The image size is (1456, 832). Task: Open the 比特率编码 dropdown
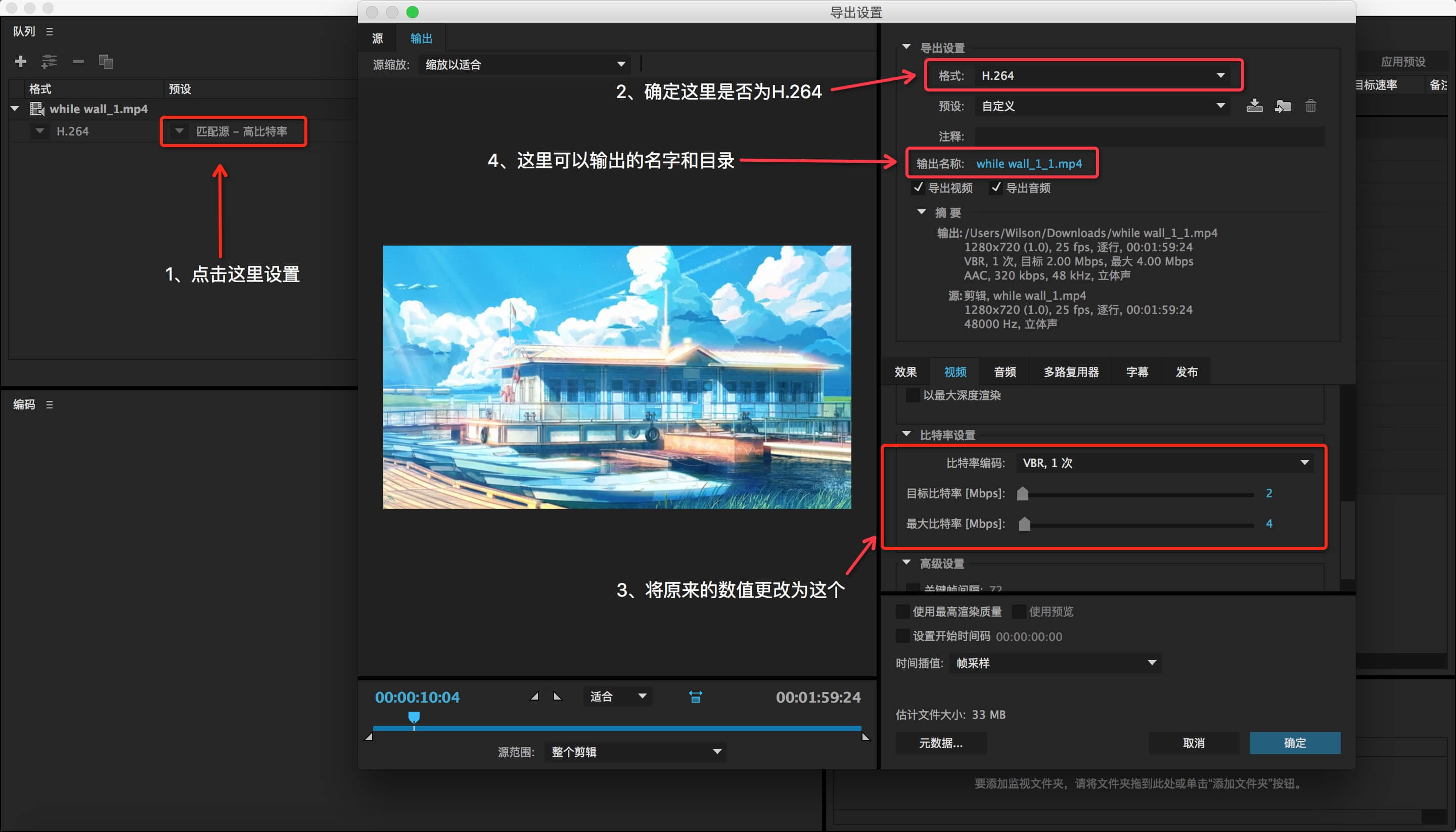[1165, 463]
